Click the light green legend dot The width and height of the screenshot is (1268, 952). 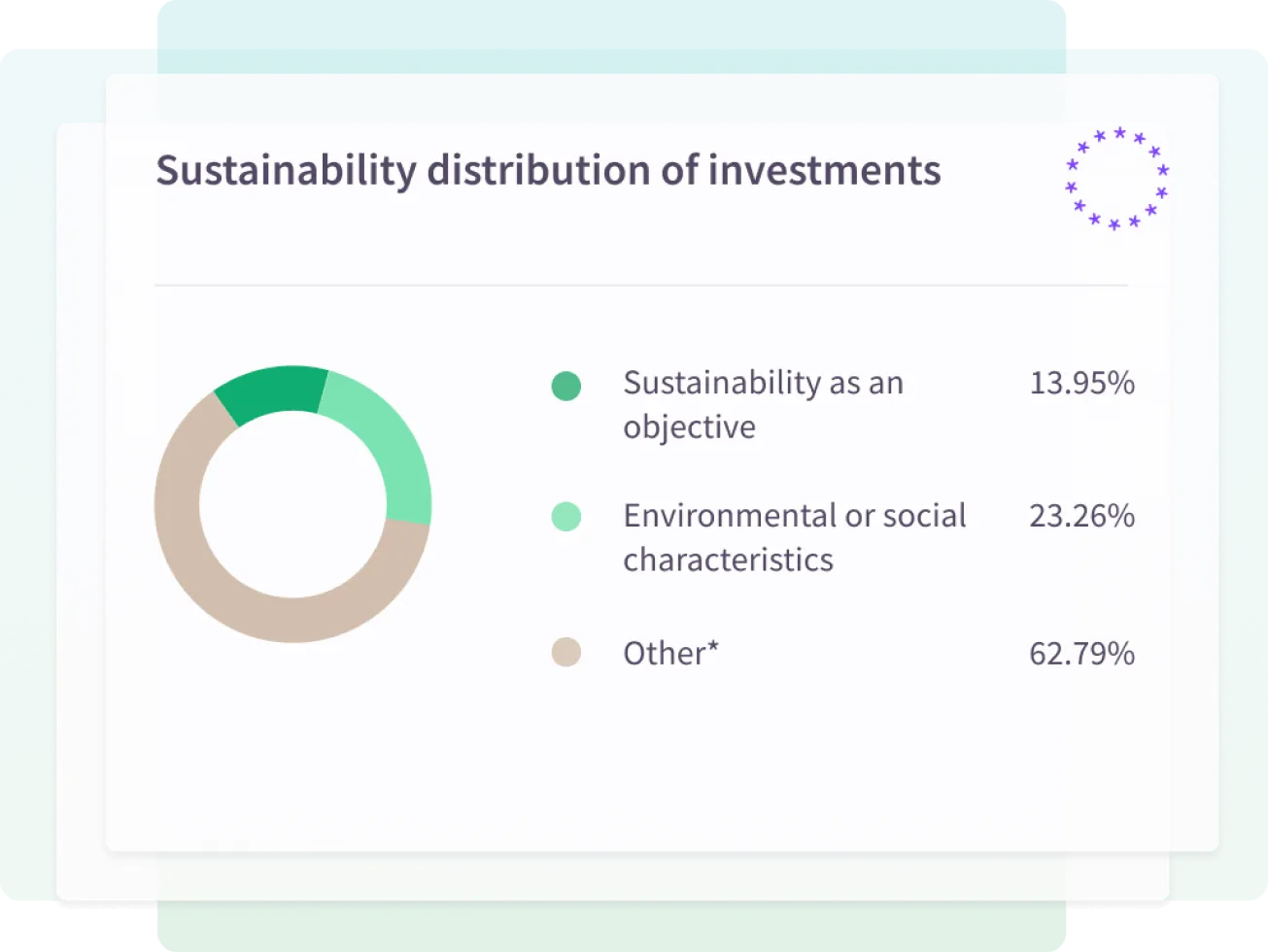tap(566, 517)
